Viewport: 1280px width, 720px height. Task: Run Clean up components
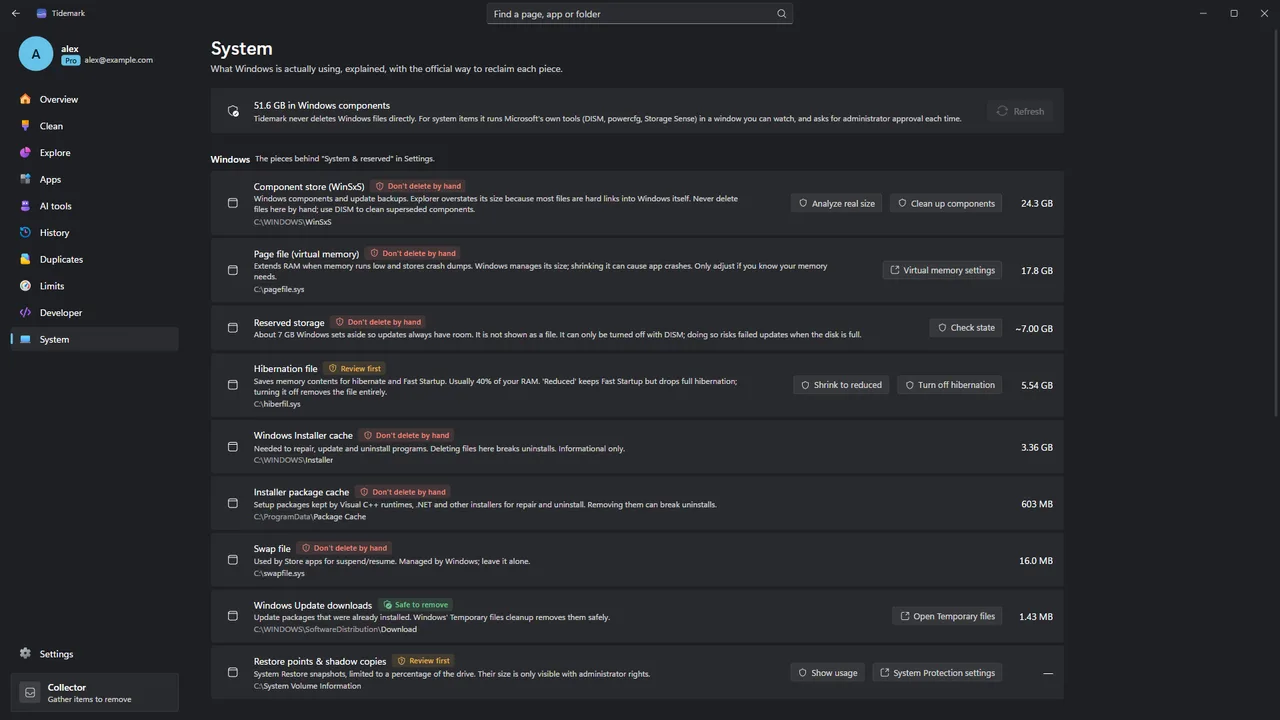click(946, 203)
